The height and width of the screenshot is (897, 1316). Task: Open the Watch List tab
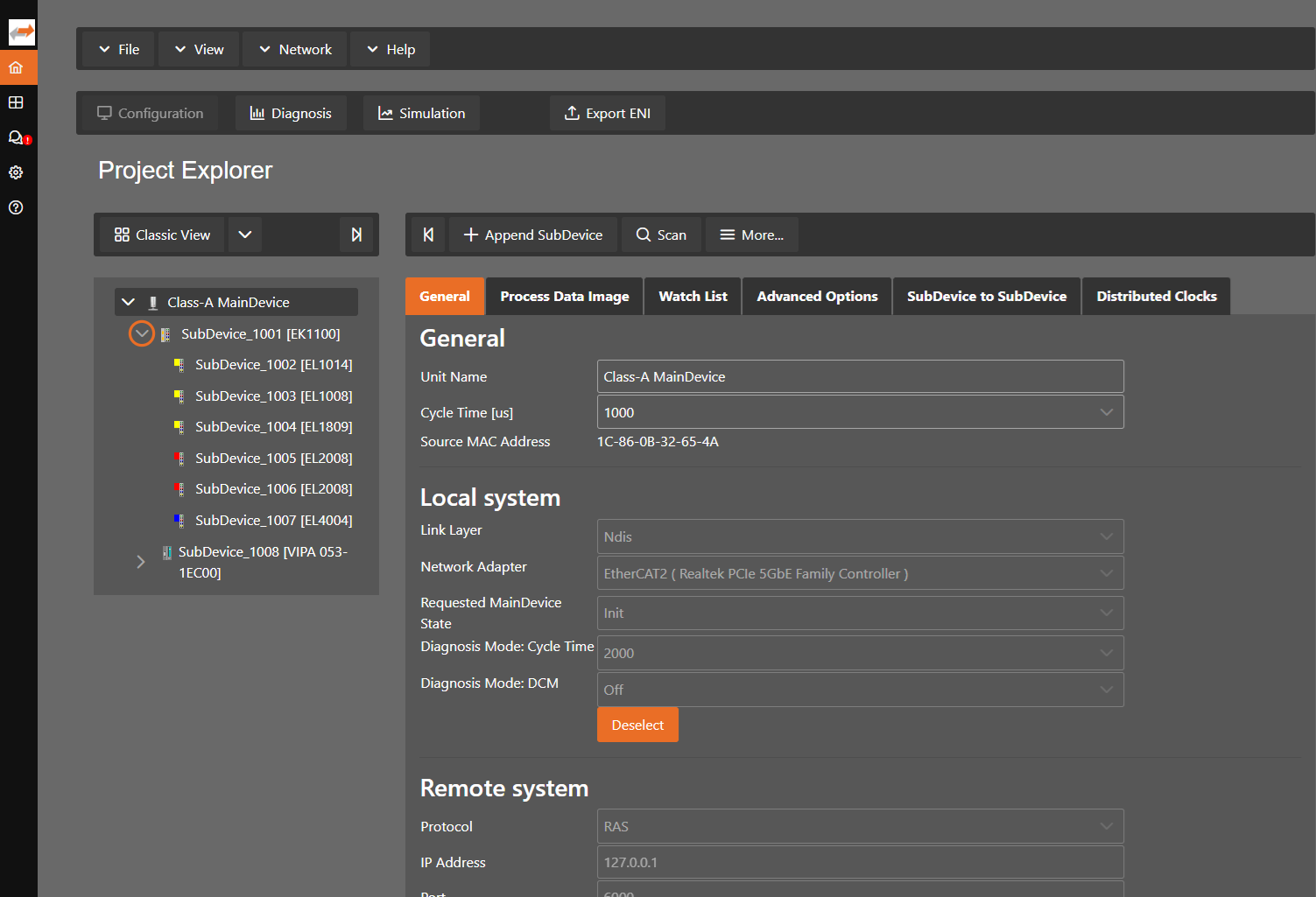(693, 296)
